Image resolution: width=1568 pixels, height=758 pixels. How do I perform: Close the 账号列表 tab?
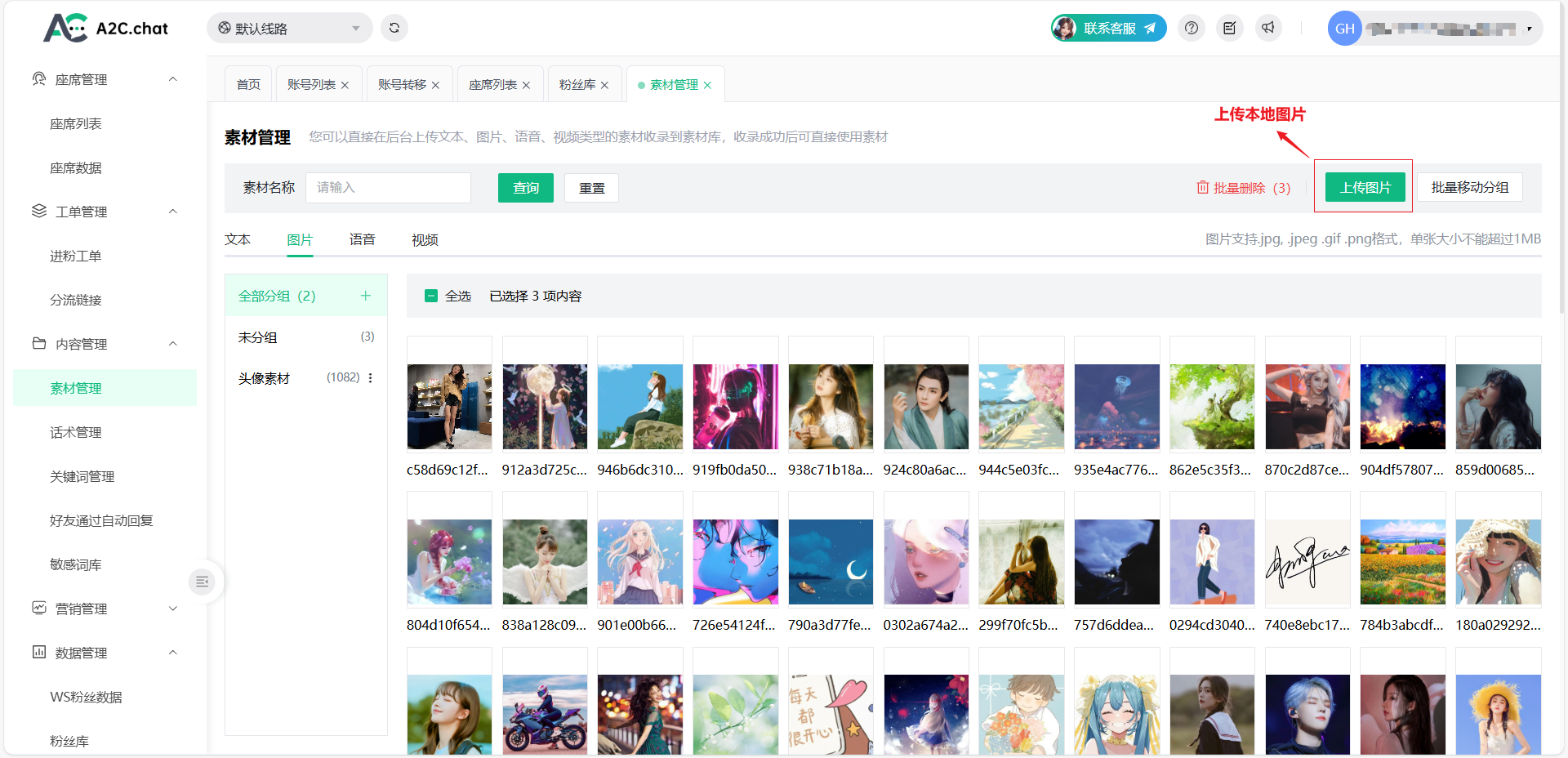(x=345, y=85)
